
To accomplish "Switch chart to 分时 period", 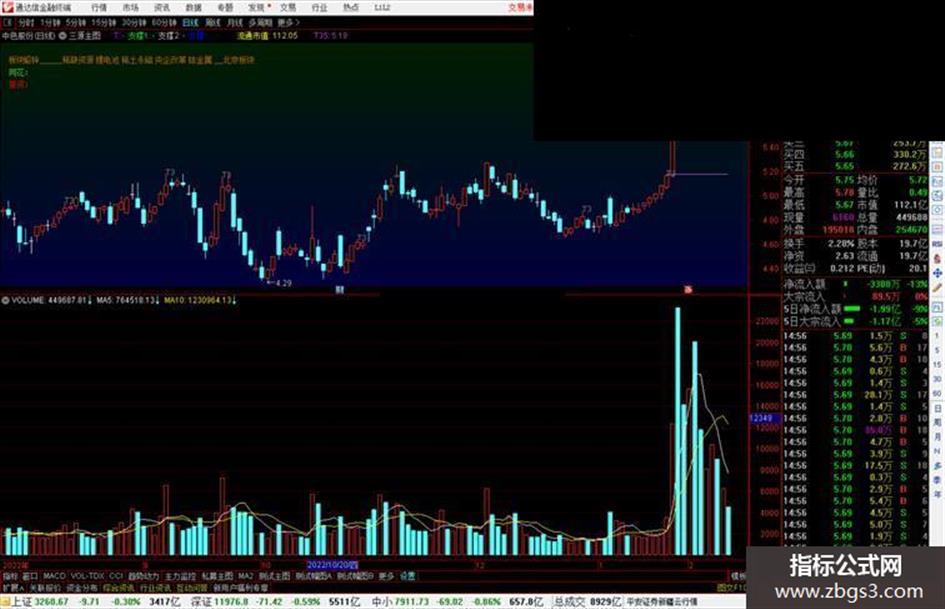I will [x=26, y=22].
